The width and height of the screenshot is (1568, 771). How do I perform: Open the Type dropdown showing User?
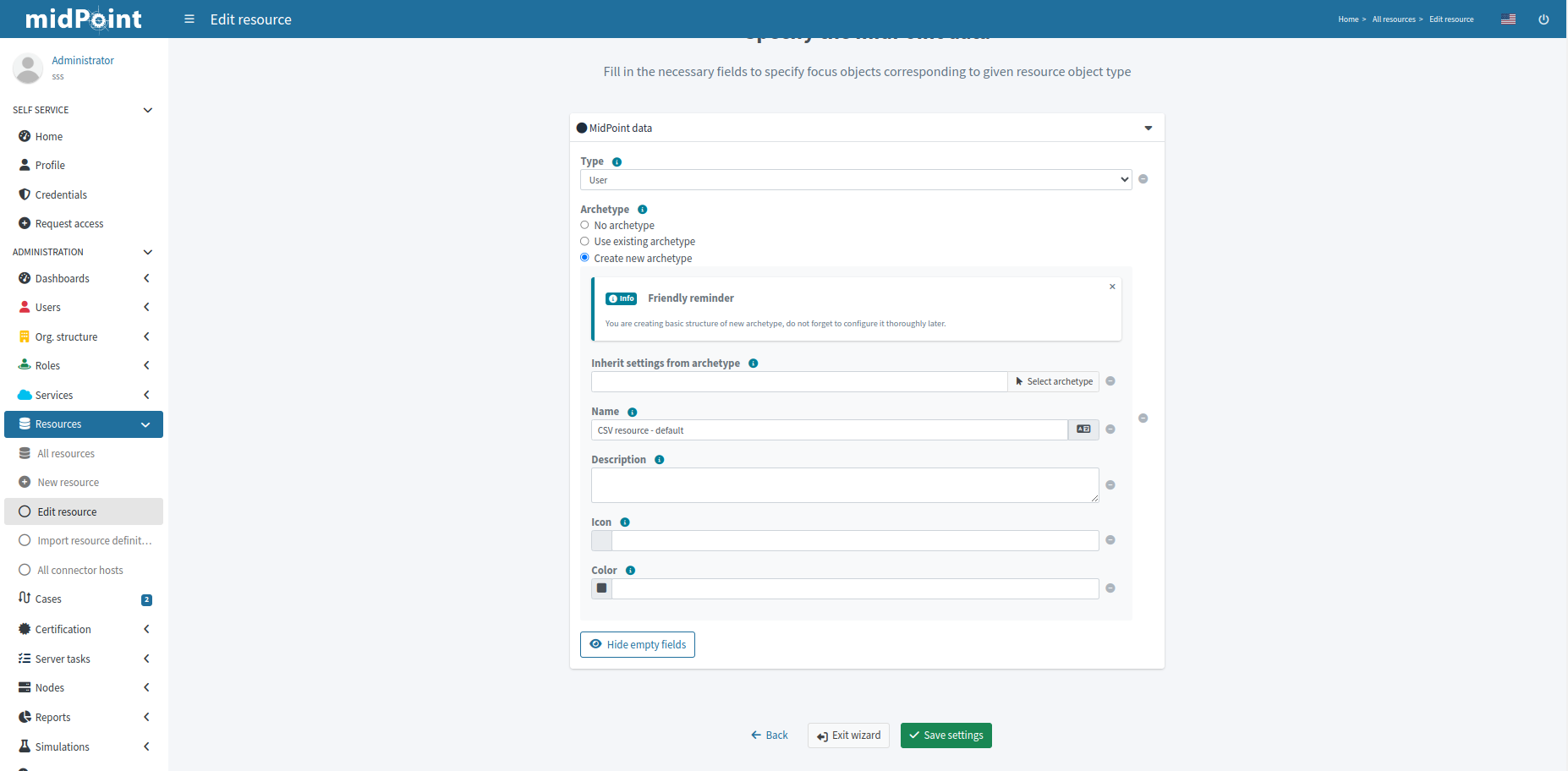[855, 180]
